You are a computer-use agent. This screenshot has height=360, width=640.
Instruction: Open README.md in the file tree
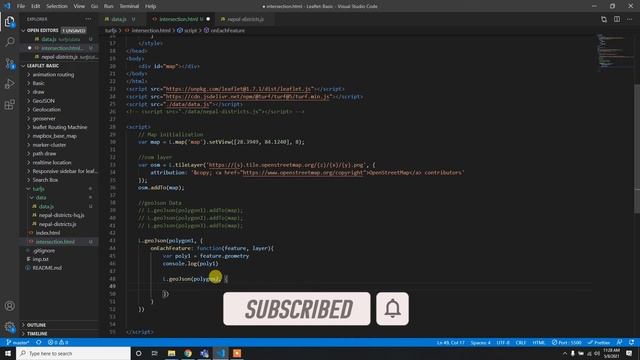[x=47, y=268]
